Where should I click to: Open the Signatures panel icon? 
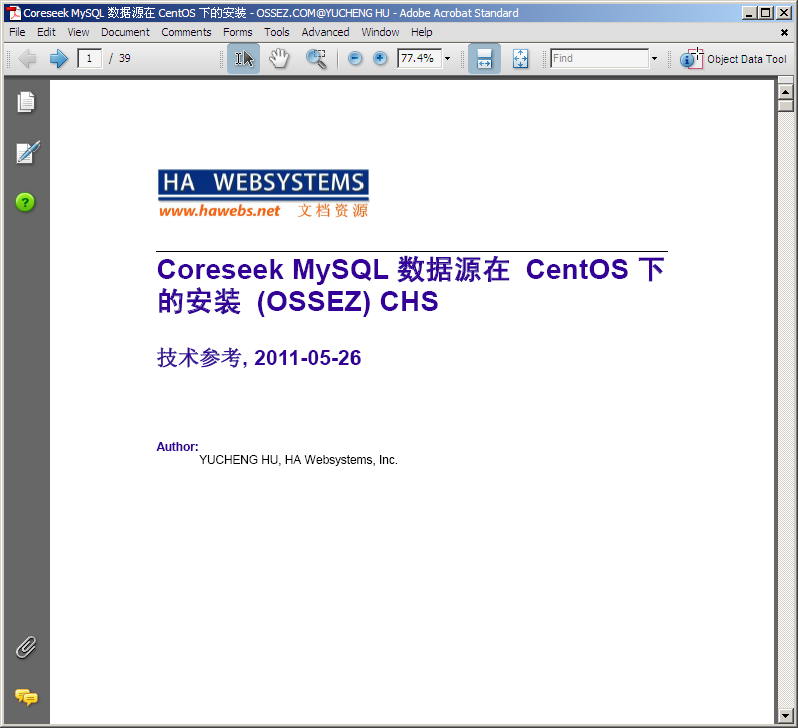tap(27, 152)
